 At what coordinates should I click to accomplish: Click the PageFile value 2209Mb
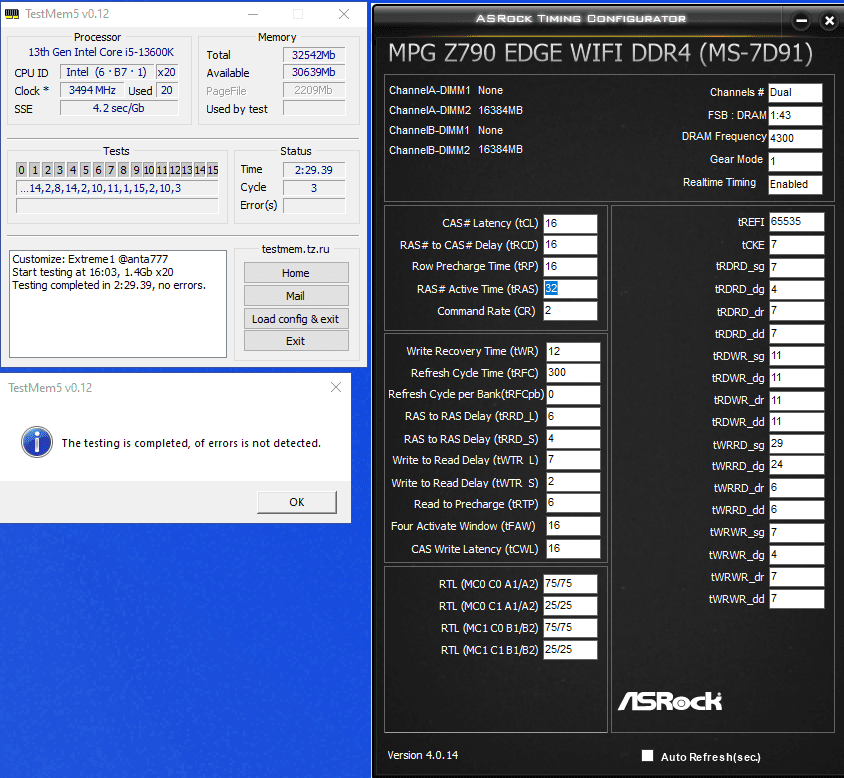coord(314,90)
